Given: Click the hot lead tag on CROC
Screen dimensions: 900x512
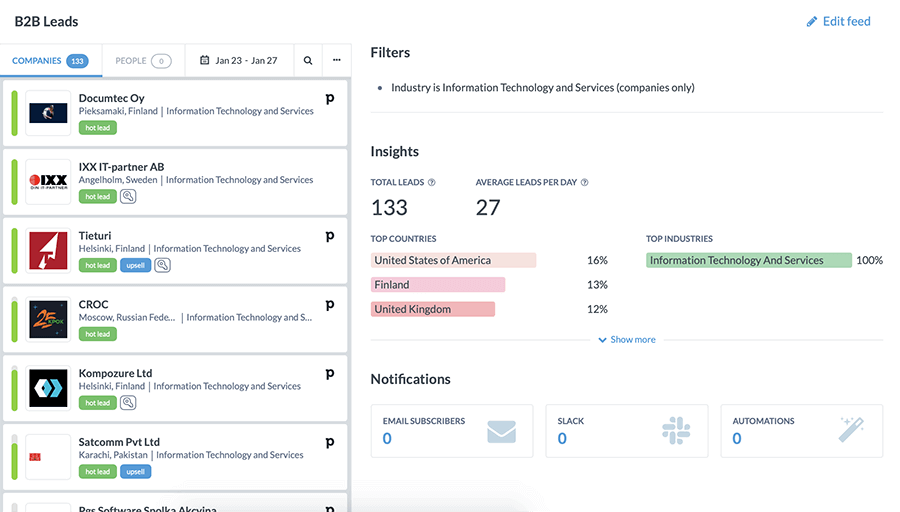Looking at the screenshot, I should tap(98, 334).
